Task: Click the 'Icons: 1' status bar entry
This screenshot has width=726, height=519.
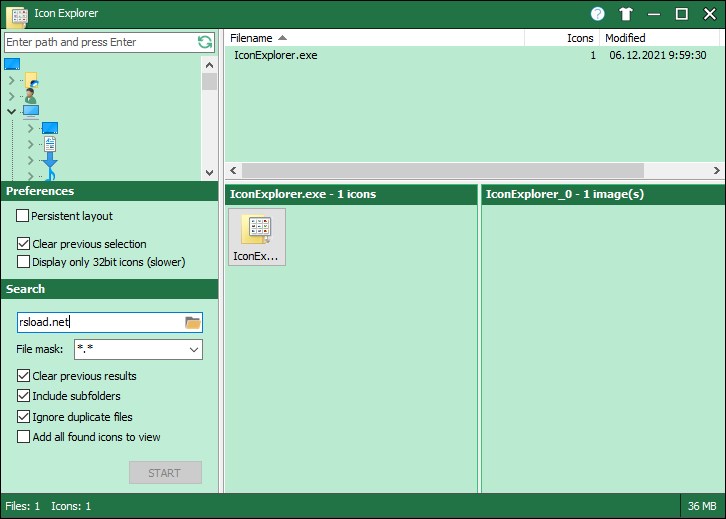Action: click(x=71, y=506)
